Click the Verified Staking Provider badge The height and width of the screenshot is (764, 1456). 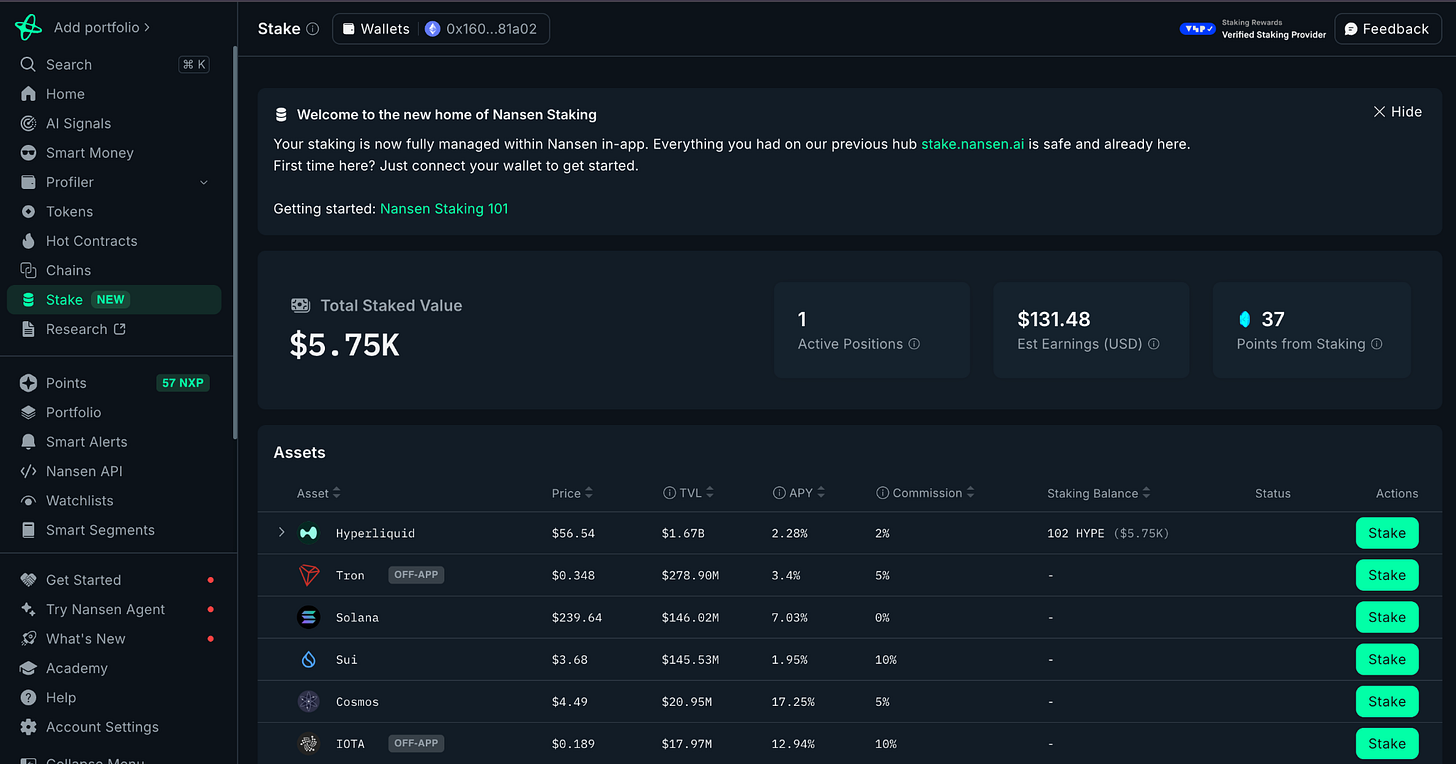tap(1253, 29)
